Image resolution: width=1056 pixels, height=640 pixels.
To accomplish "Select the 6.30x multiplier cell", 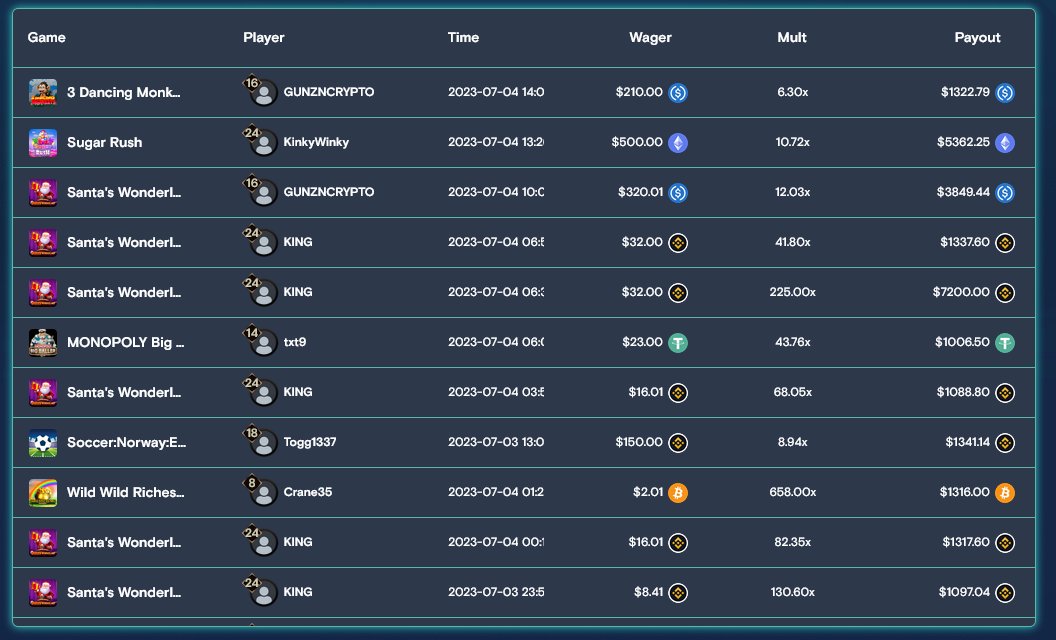I will point(793,92).
